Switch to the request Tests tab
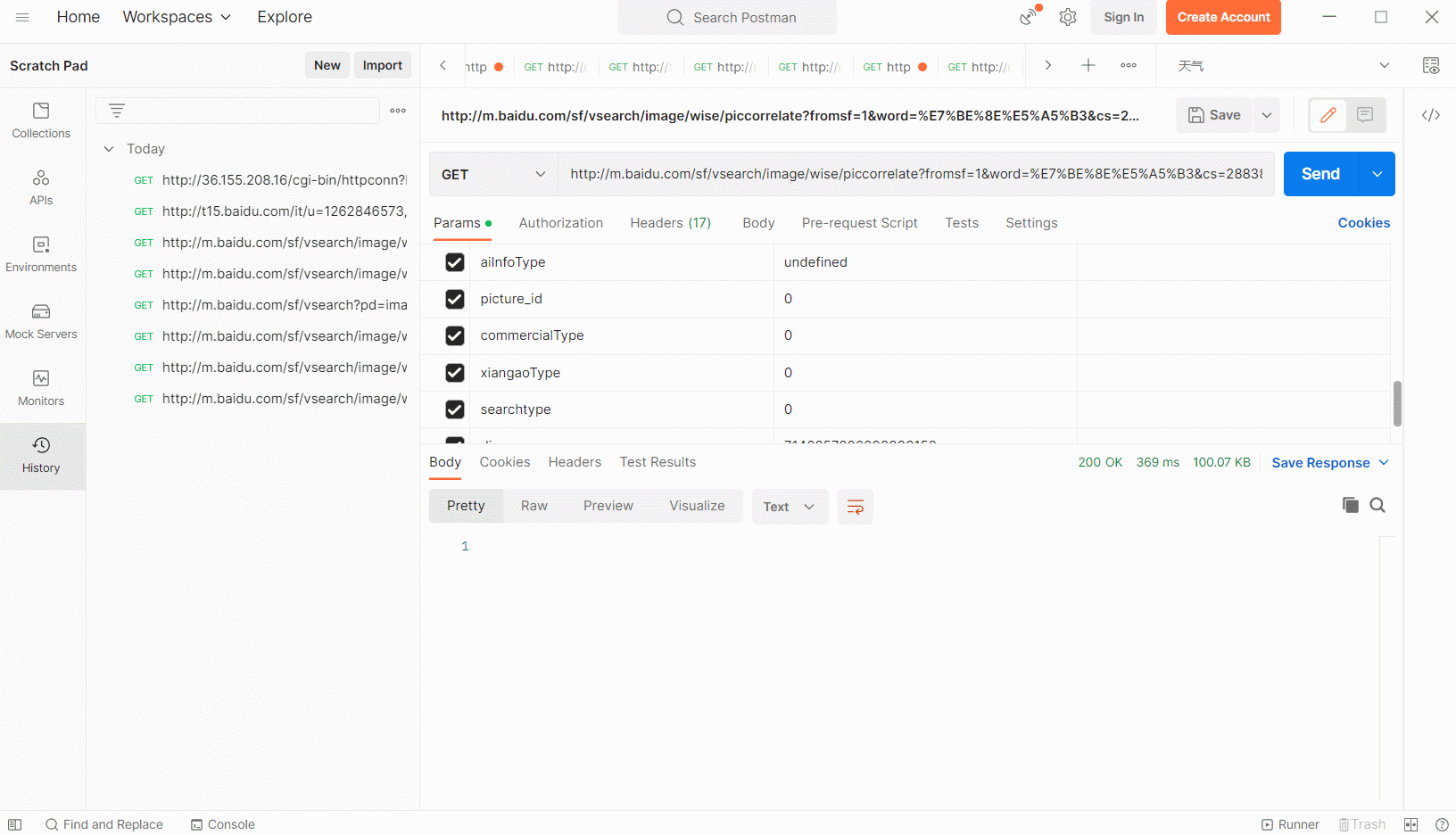The width and height of the screenshot is (1456, 835). pyautogui.click(x=962, y=223)
